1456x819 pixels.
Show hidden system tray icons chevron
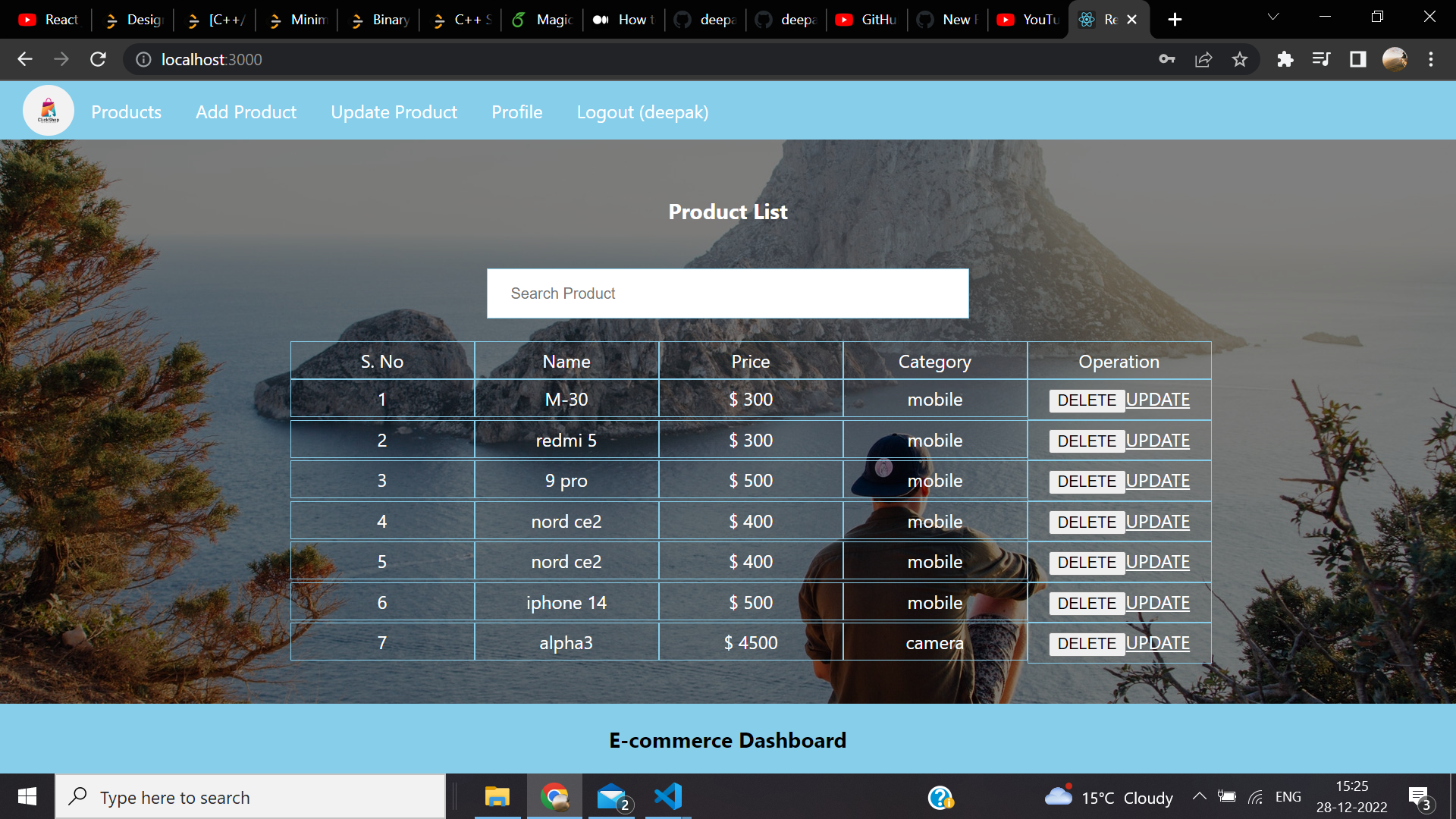1199,796
